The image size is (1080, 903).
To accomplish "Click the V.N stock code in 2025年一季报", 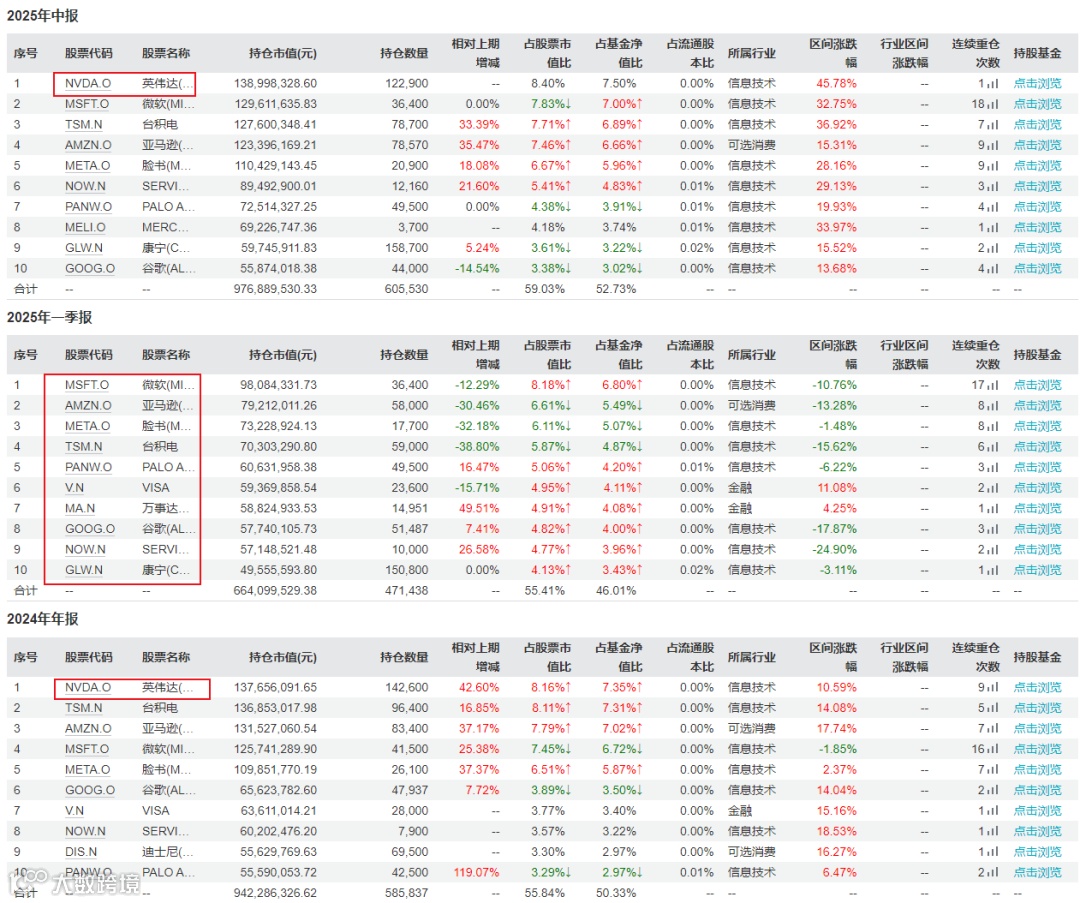I will point(74,488).
